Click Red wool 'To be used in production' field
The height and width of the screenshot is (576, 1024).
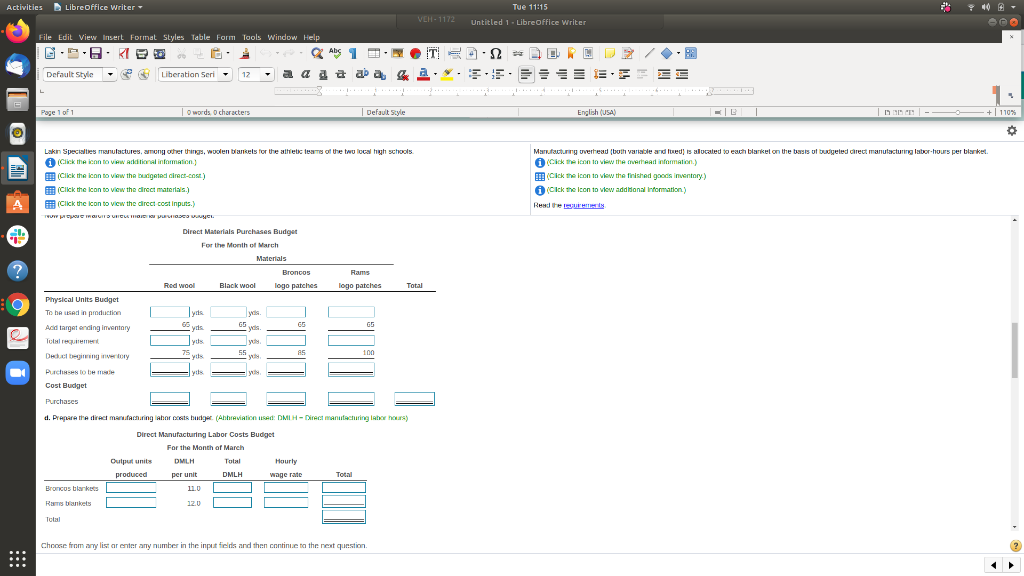coord(170,312)
